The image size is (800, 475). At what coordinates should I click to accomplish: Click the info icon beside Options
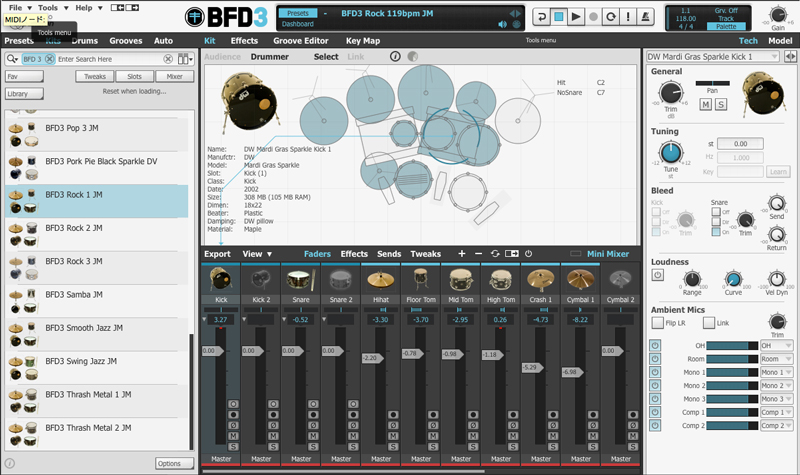[10, 463]
